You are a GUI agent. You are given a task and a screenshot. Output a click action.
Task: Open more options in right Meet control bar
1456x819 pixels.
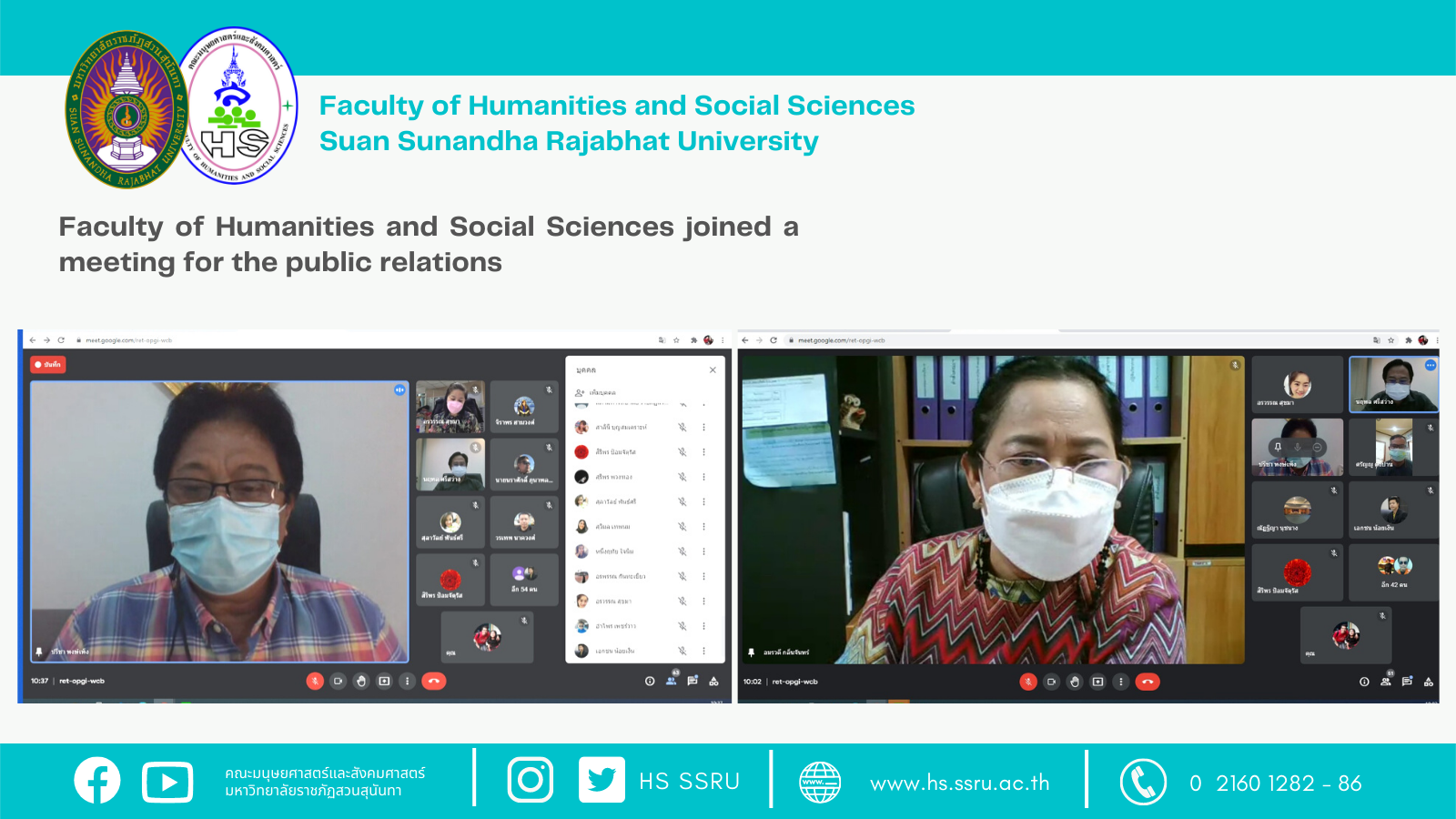click(x=1121, y=682)
